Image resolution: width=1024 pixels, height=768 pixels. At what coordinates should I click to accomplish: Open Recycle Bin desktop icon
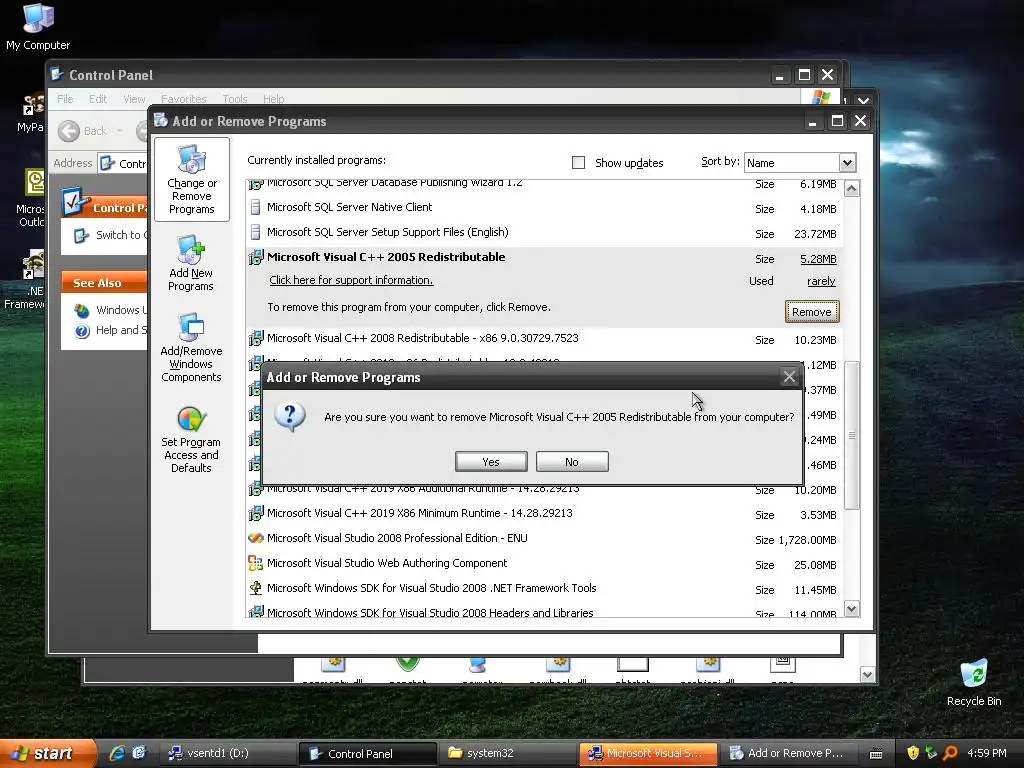coord(974,683)
